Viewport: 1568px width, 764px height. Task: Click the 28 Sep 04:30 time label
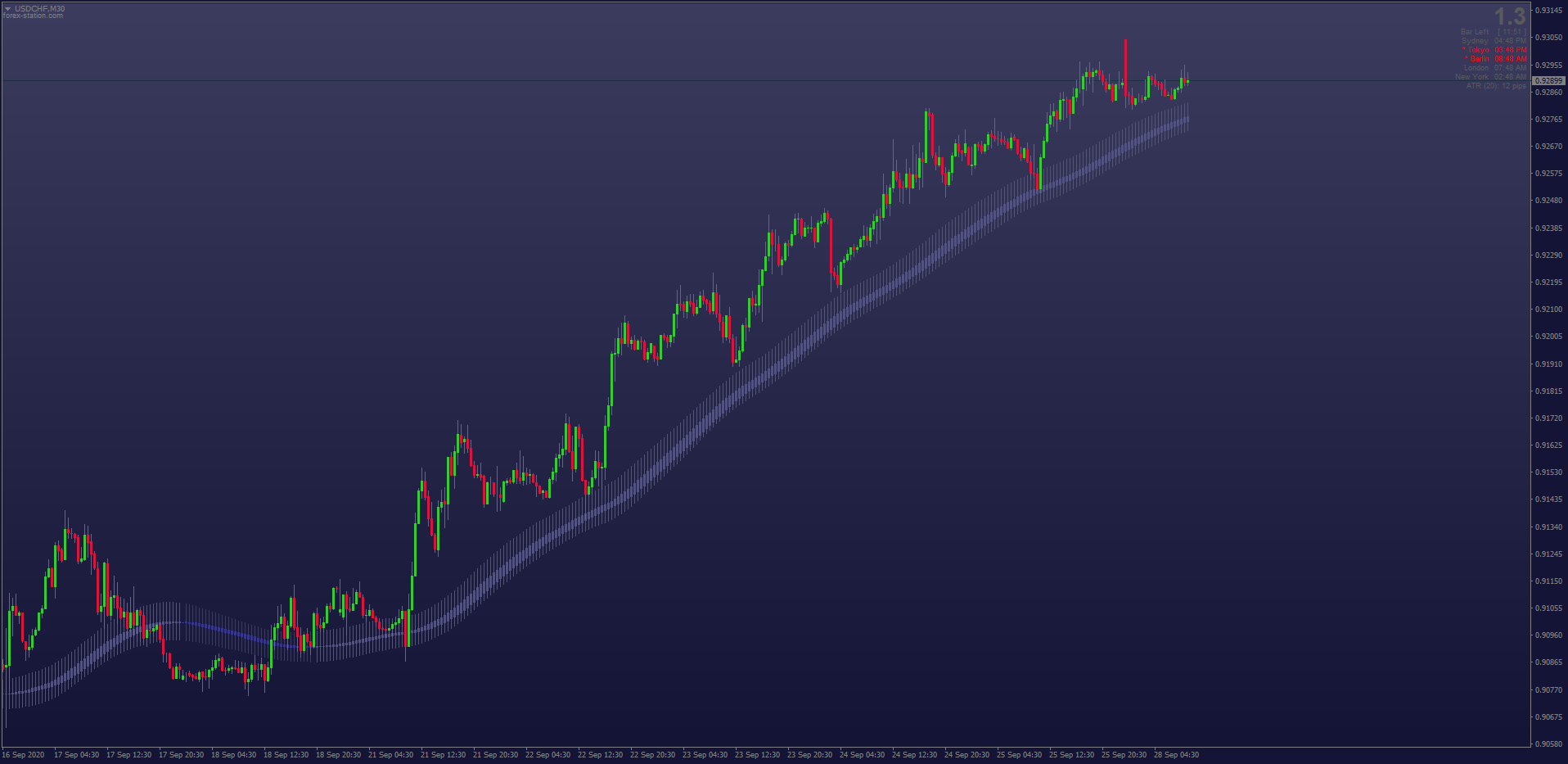[1177, 755]
